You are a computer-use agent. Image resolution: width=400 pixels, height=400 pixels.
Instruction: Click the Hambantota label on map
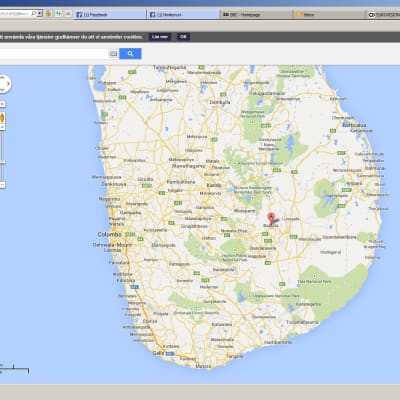tap(278, 342)
